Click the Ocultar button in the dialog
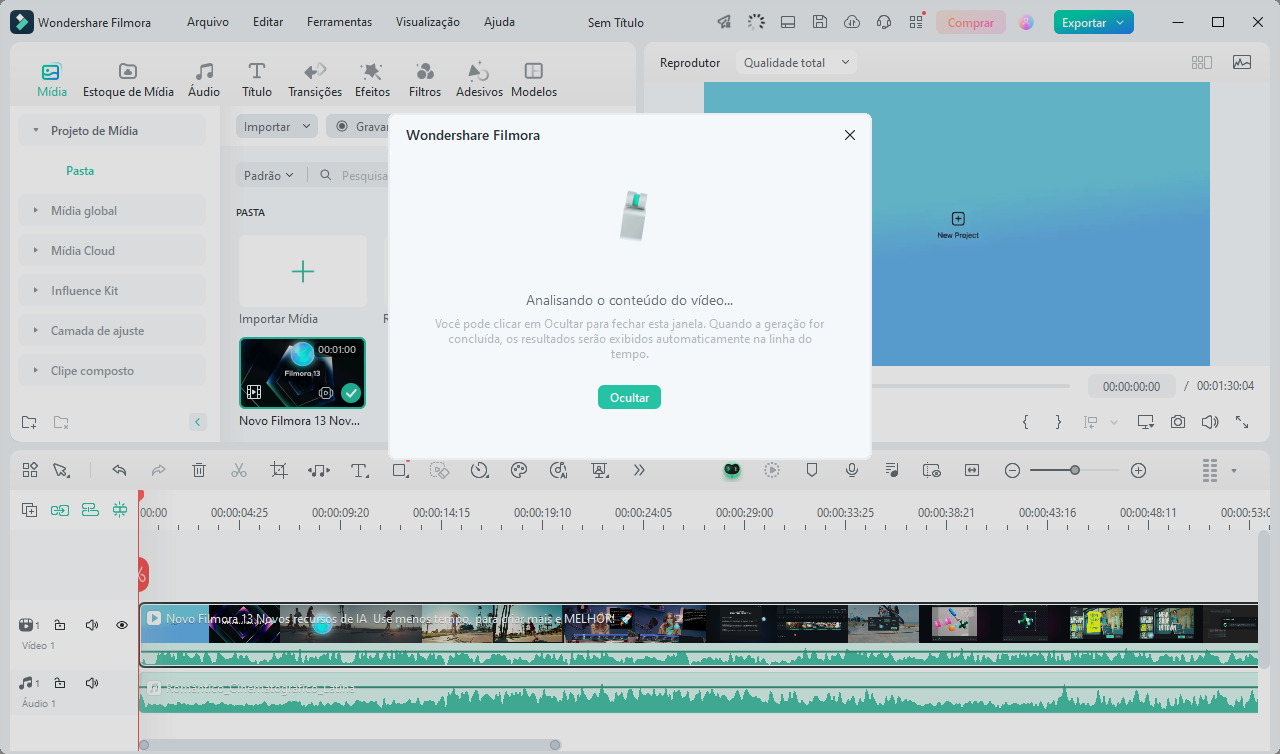 coord(629,397)
